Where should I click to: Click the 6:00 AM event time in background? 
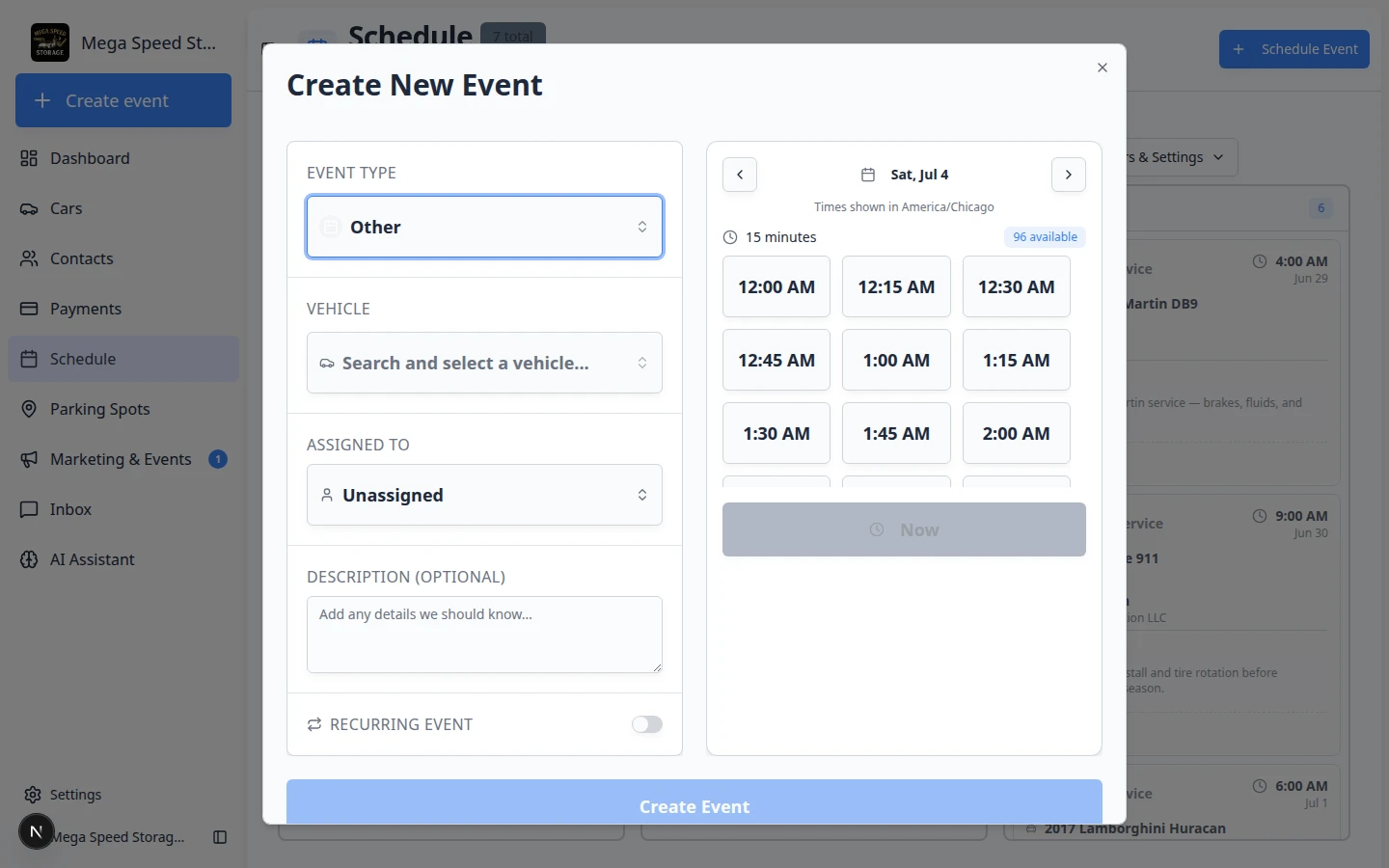[x=1301, y=786]
